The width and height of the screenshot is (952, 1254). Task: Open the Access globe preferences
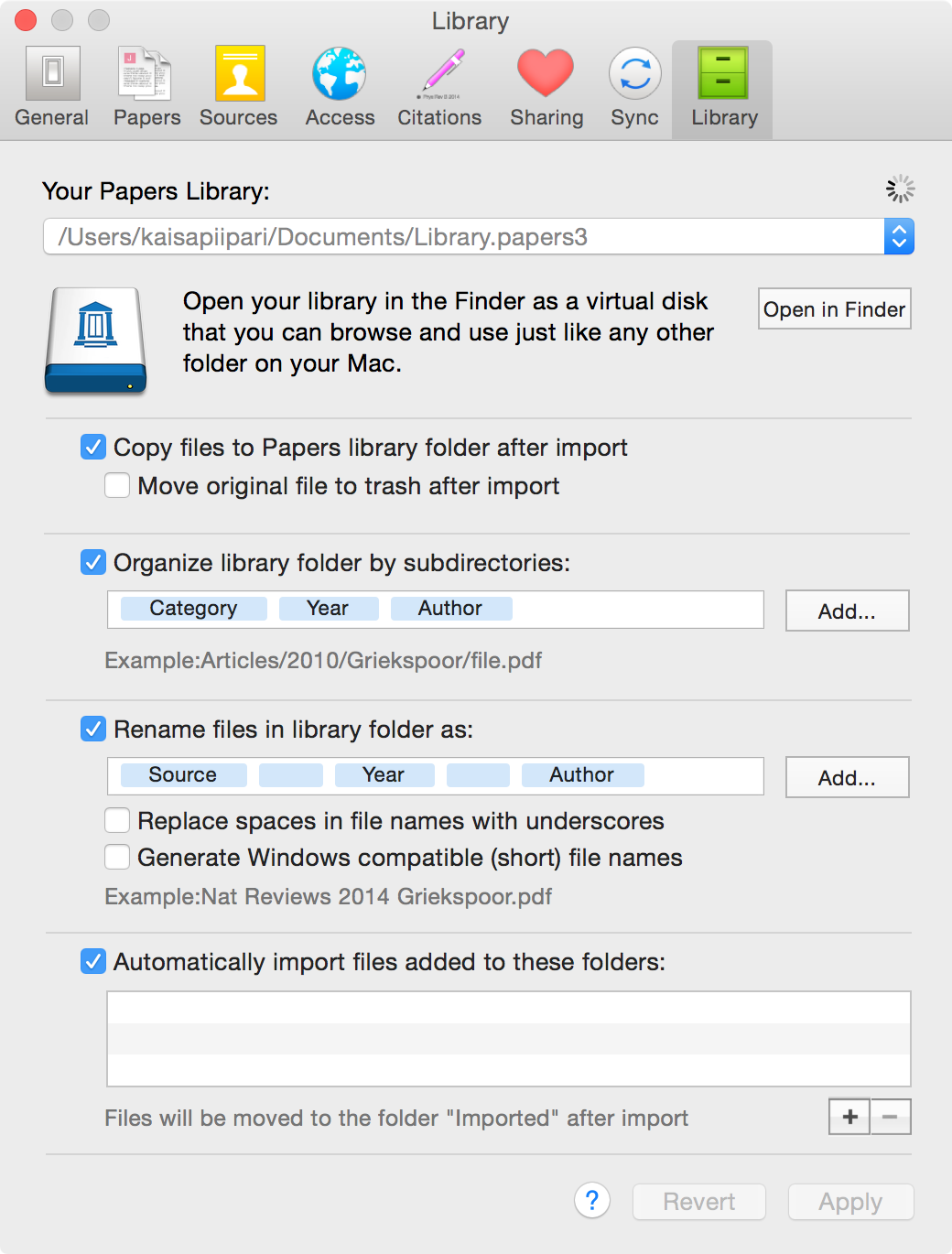tap(340, 88)
